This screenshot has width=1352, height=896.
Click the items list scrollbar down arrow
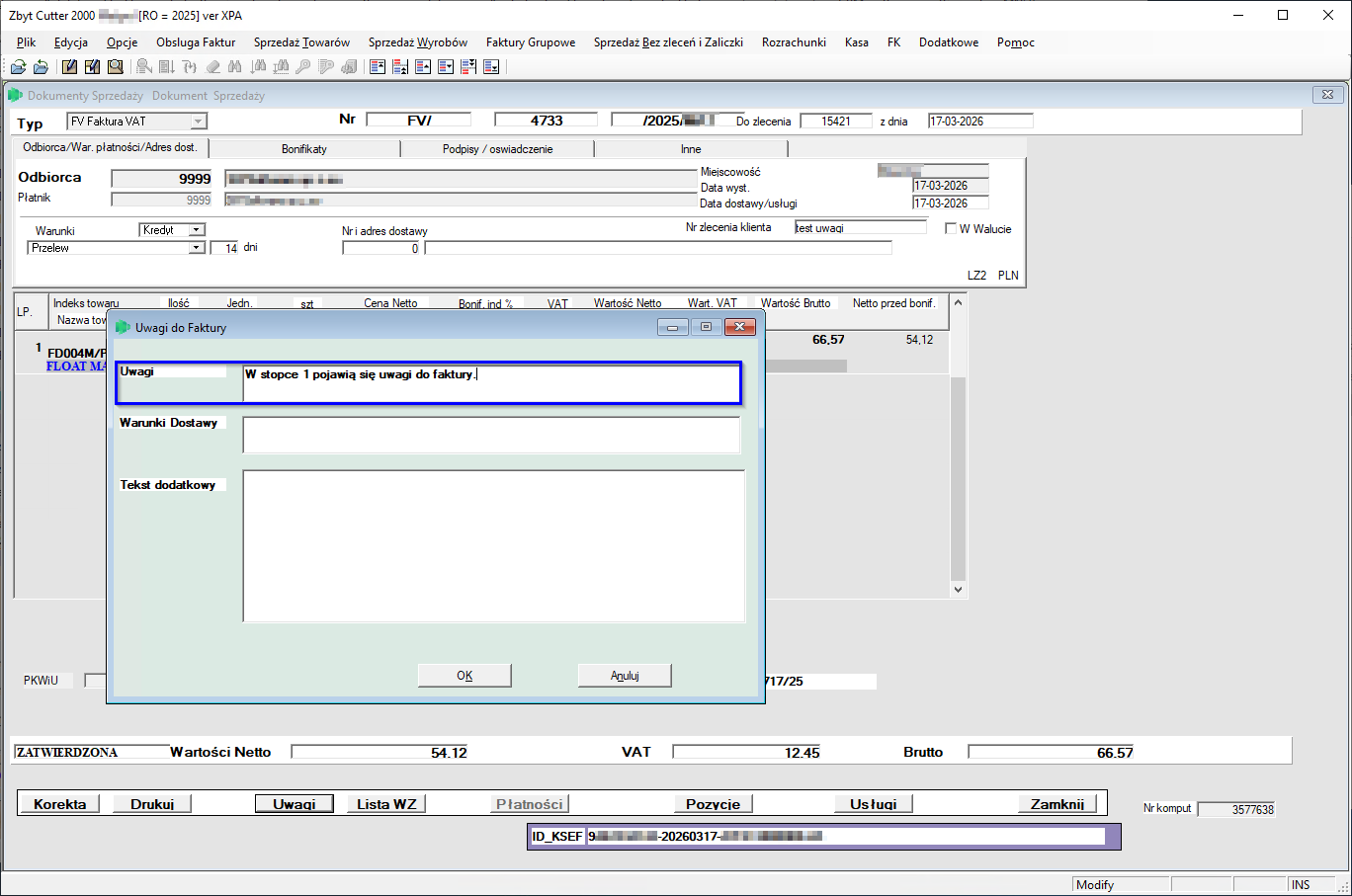(x=958, y=589)
